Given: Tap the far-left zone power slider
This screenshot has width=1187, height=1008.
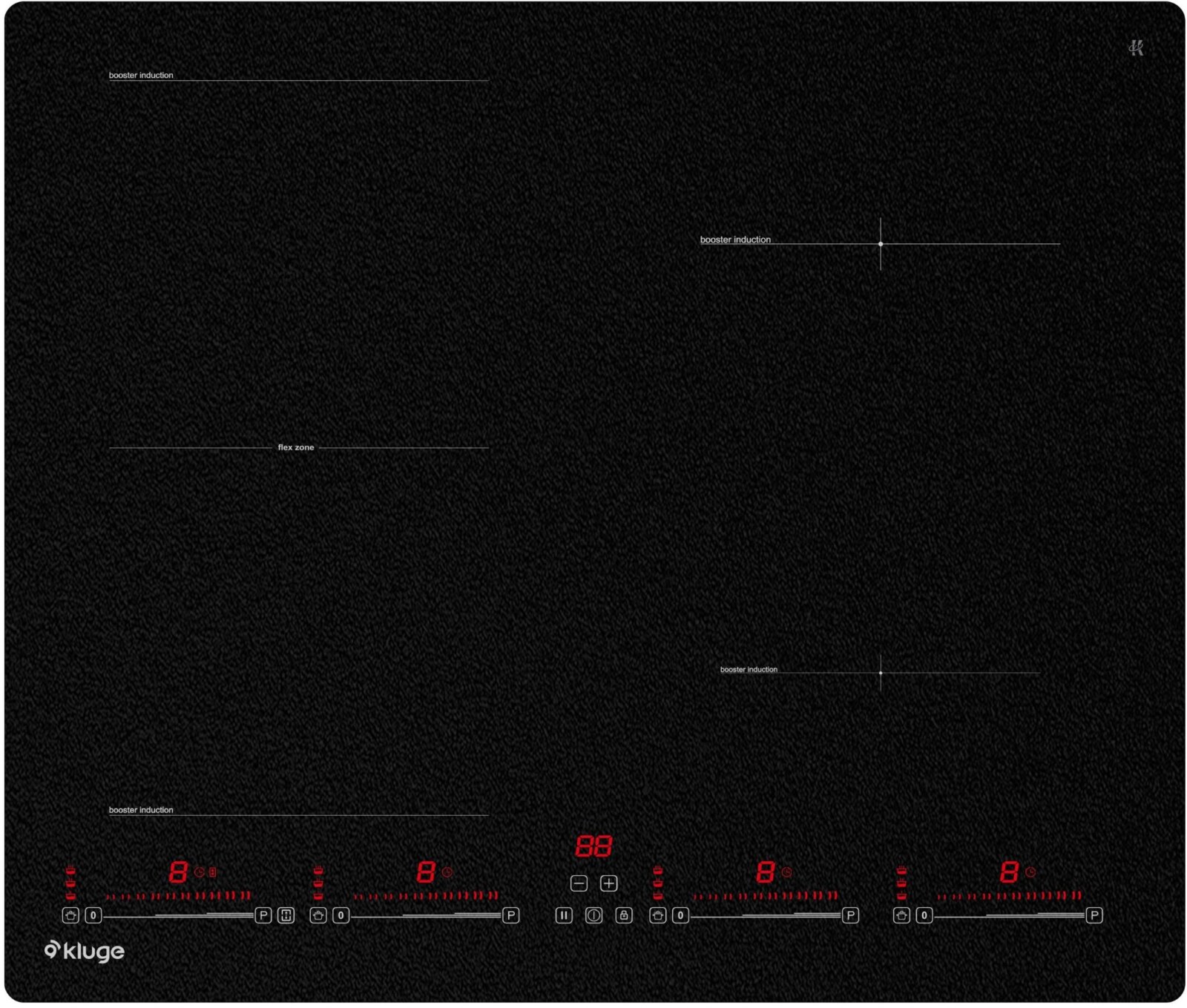Looking at the screenshot, I should (178, 915).
